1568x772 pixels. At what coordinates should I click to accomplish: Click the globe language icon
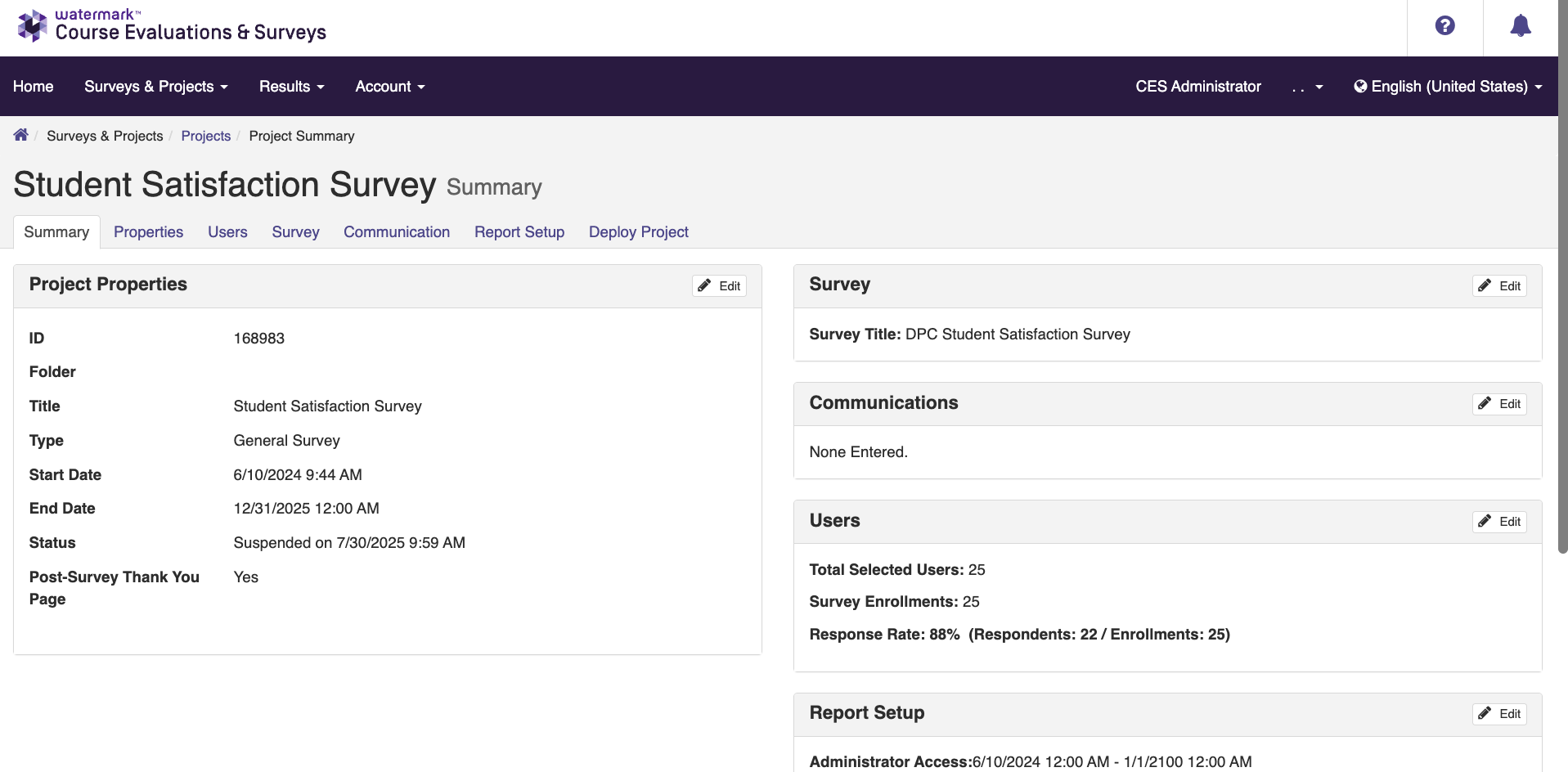(x=1360, y=87)
